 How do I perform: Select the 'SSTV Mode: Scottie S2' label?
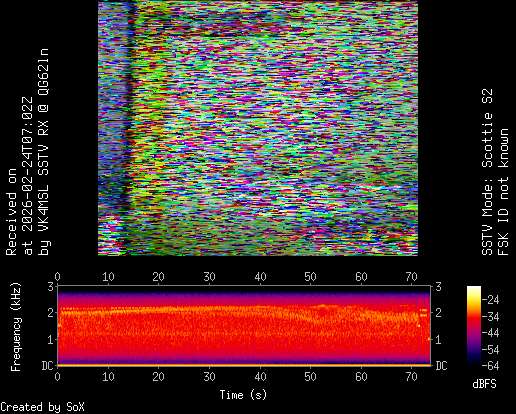(487, 172)
